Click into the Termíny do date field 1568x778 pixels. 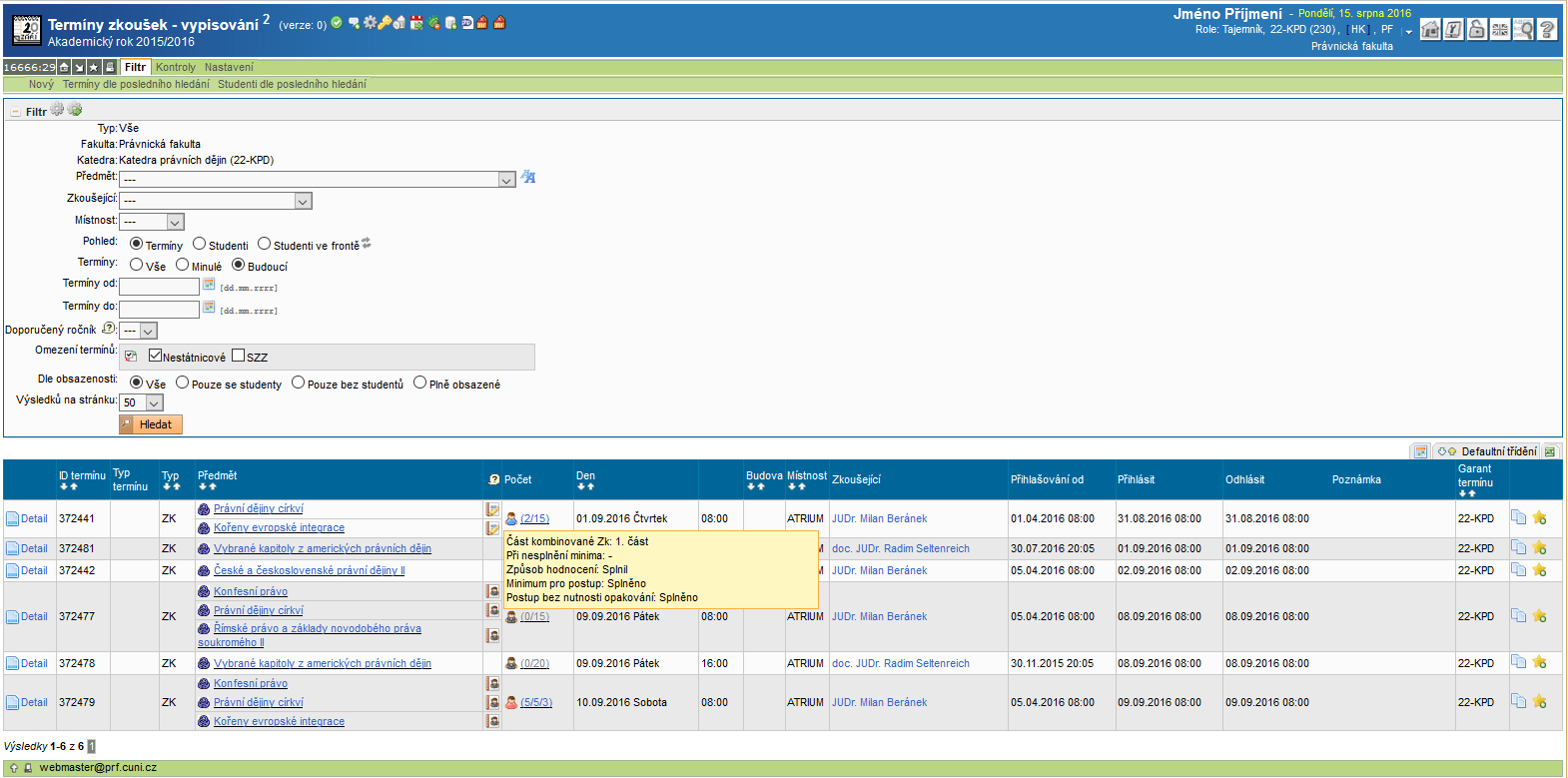point(159,309)
